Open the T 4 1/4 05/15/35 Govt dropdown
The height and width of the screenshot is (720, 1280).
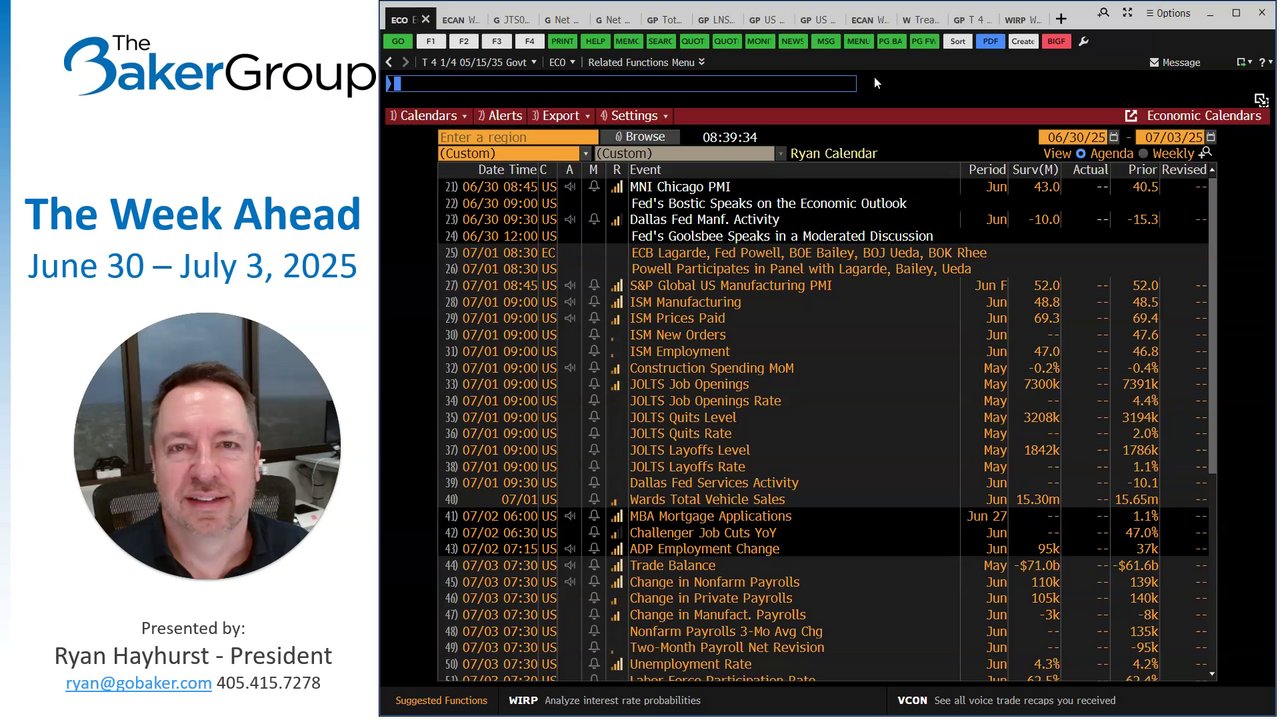(x=479, y=62)
